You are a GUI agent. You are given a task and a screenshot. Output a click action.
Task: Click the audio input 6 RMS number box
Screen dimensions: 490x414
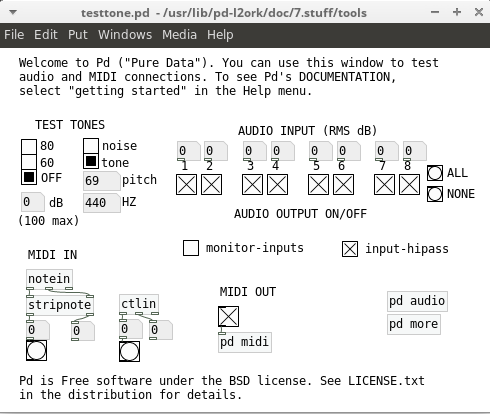pyautogui.click(x=349, y=151)
